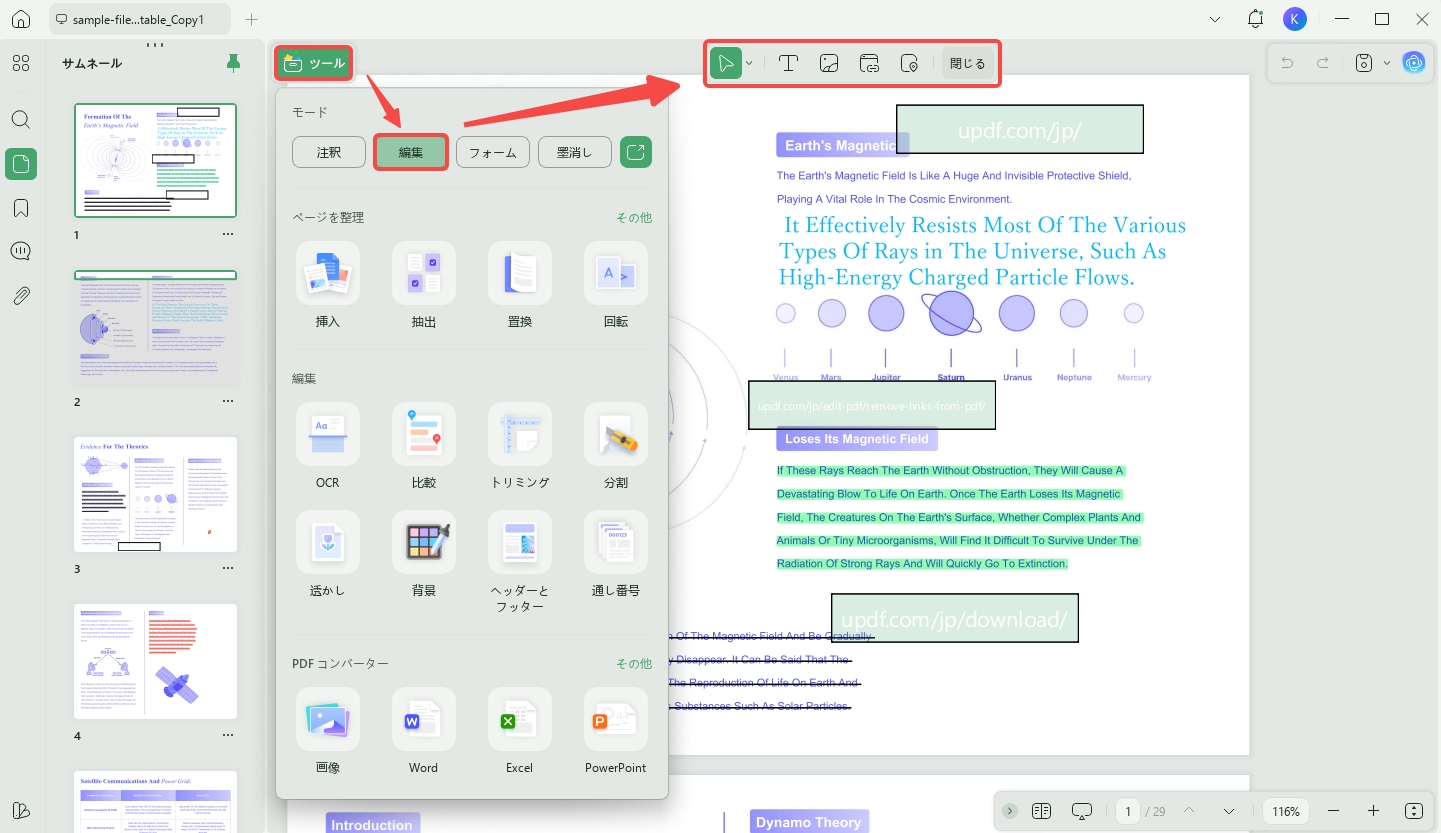
Task: Open the 通し番号 Bates numbering tool
Action: click(x=616, y=554)
